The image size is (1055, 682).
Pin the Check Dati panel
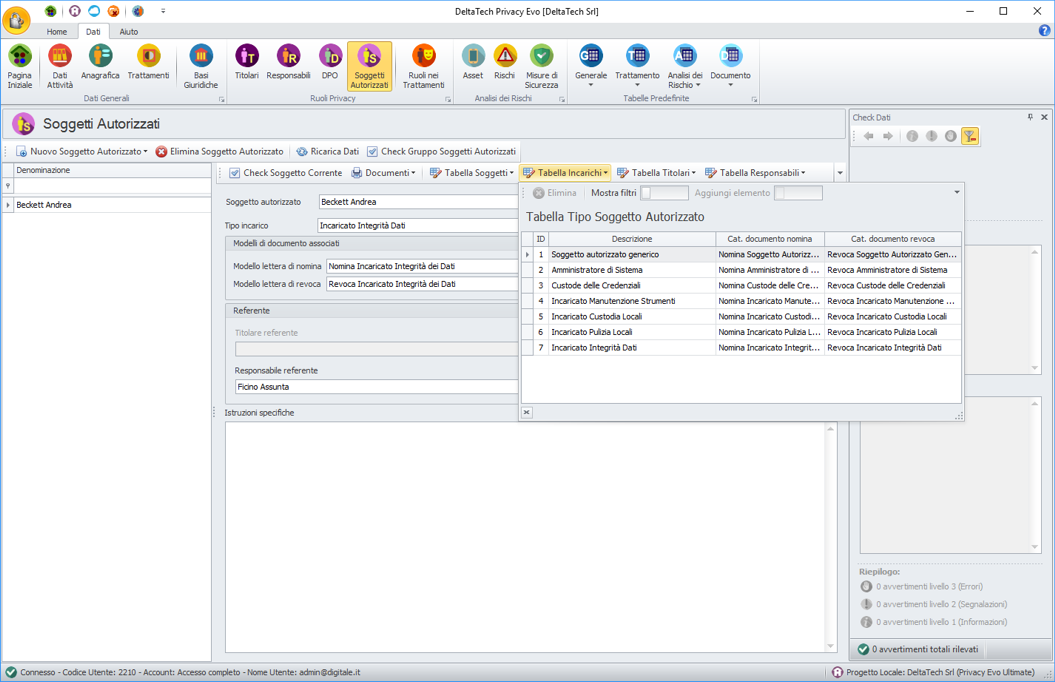[1030, 117]
